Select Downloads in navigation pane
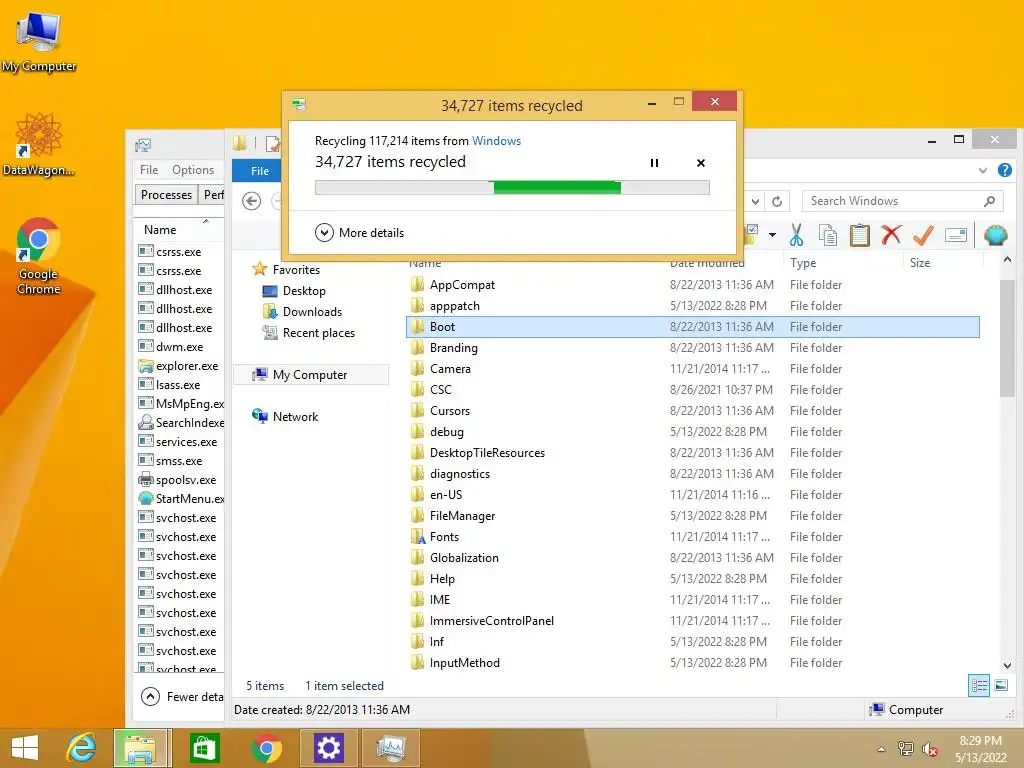 (302, 312)
